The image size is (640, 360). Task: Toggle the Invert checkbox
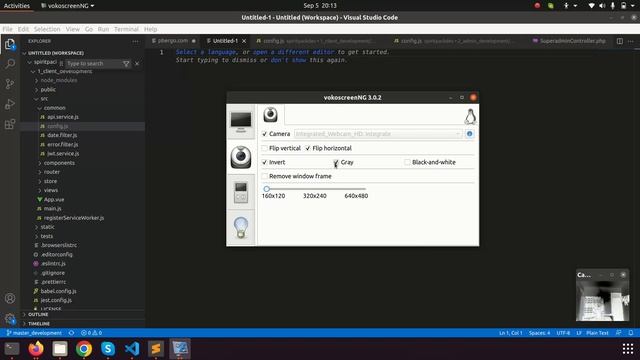point(264,162)
